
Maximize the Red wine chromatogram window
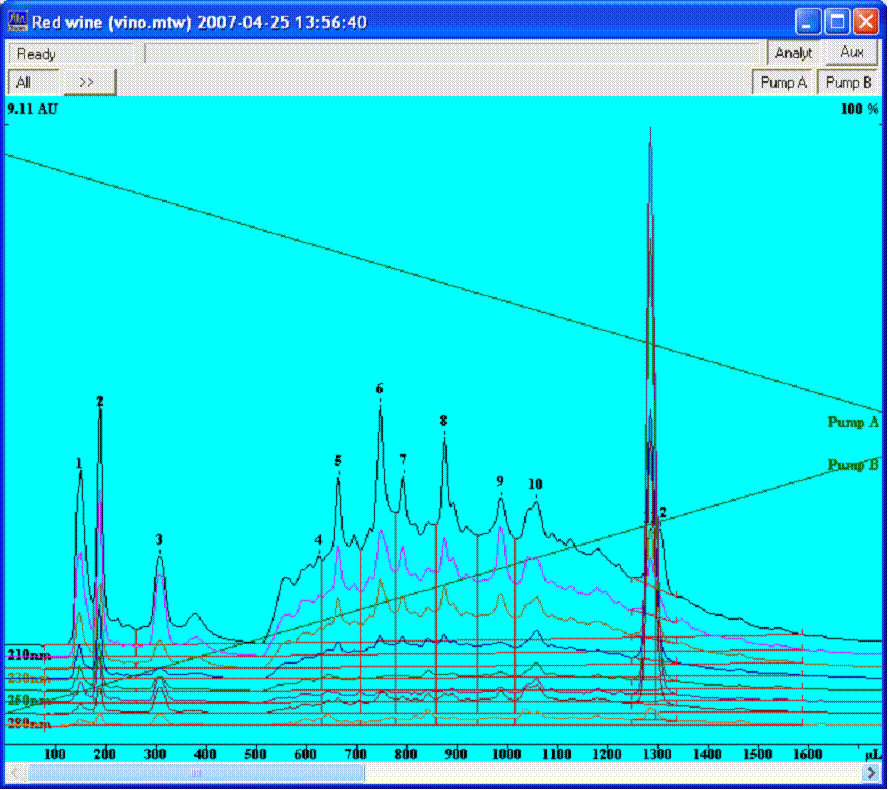pos(837,22)
